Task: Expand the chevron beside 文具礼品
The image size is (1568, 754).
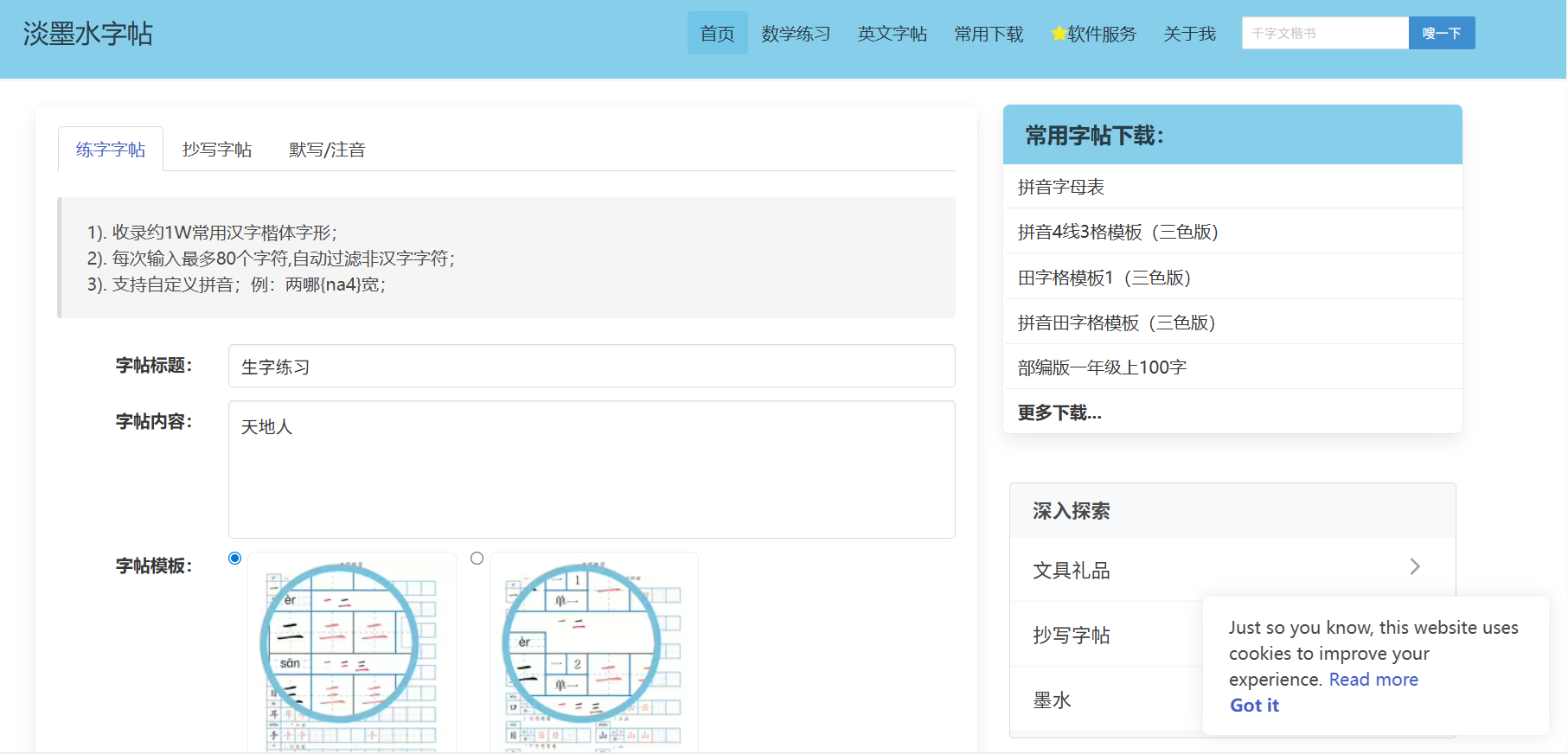Action: tap(1415, 566)
